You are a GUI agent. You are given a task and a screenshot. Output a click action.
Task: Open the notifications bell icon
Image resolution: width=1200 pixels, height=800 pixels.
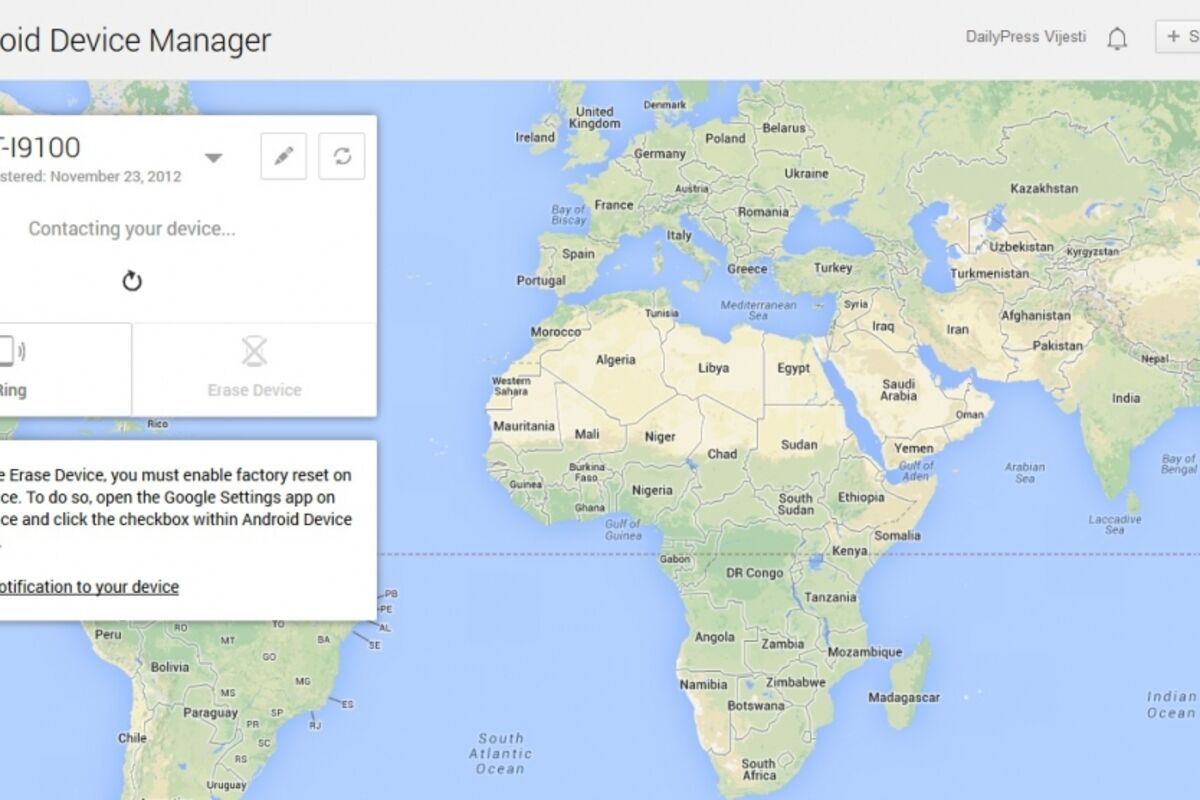pos(1117,39)
